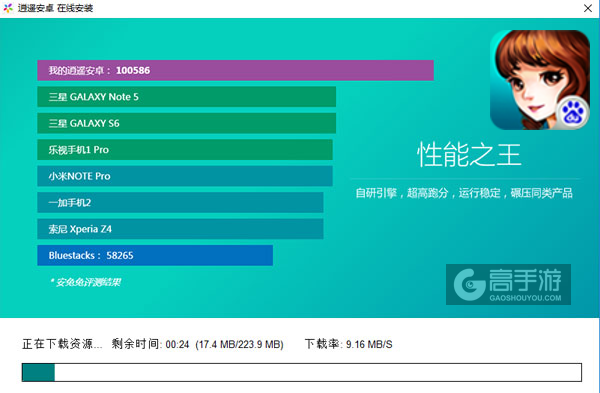Click the Baidu paw badge on avatar
Screen dimensions: 600x393
[573, 113]
